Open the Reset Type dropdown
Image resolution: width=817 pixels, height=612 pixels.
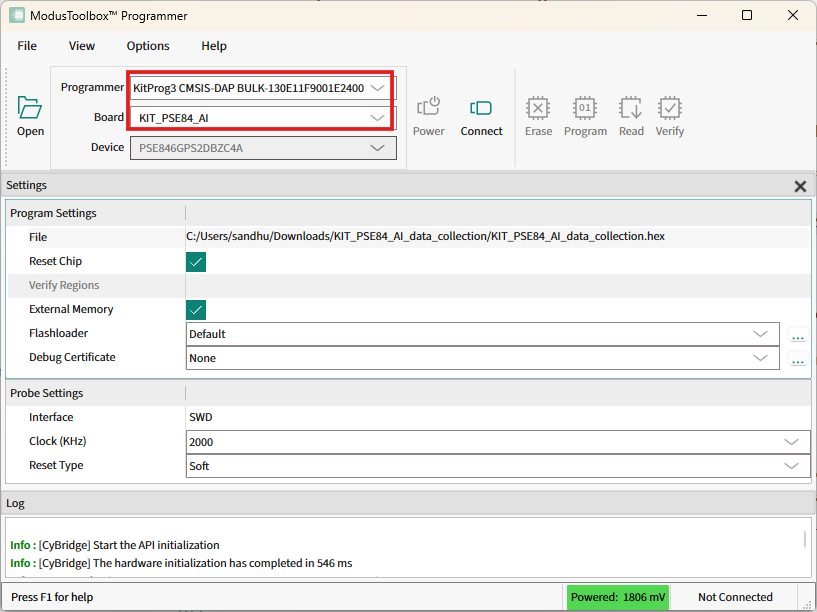click(791, 466)
